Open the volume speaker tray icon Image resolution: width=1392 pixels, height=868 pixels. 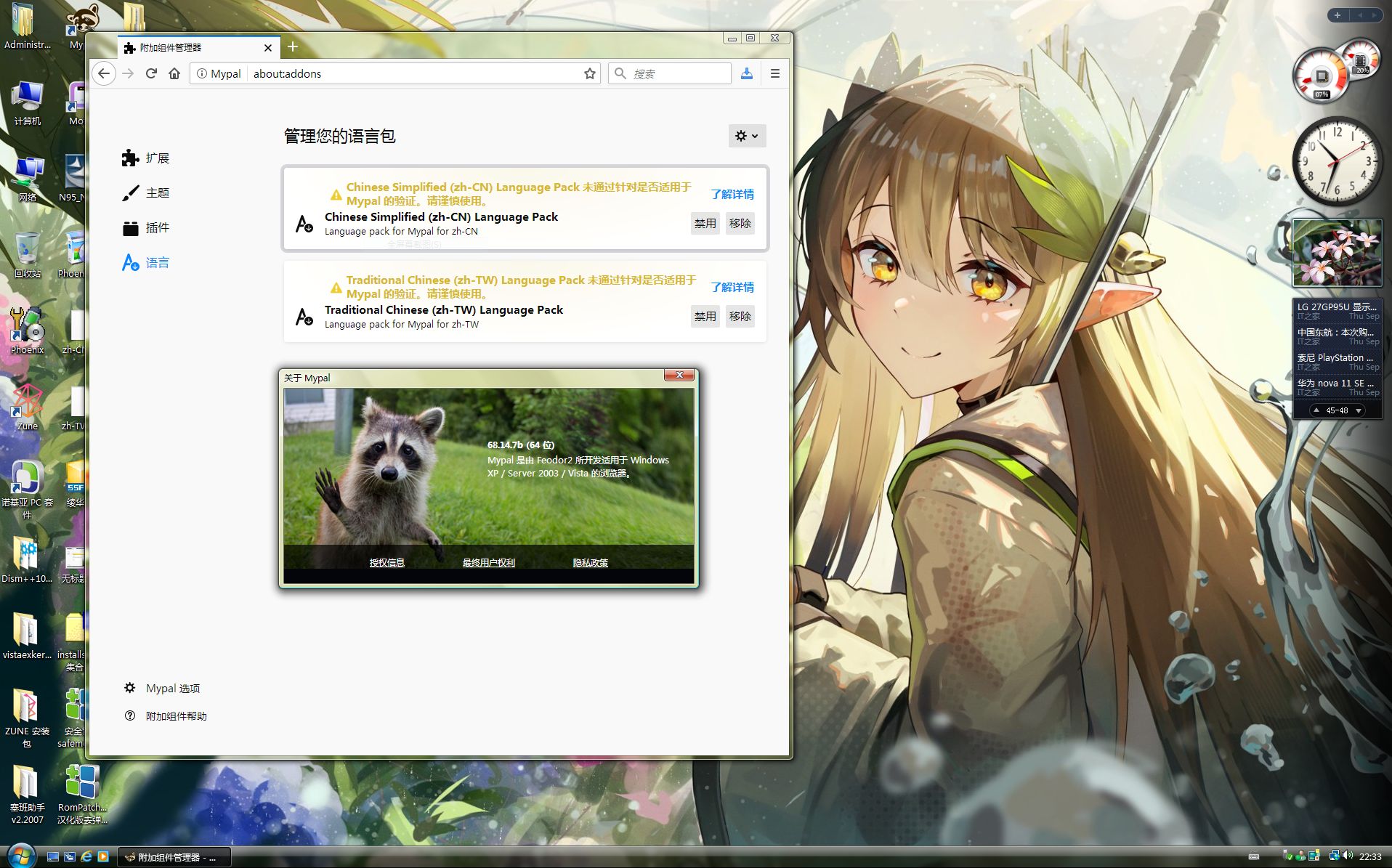(1348, 856)
